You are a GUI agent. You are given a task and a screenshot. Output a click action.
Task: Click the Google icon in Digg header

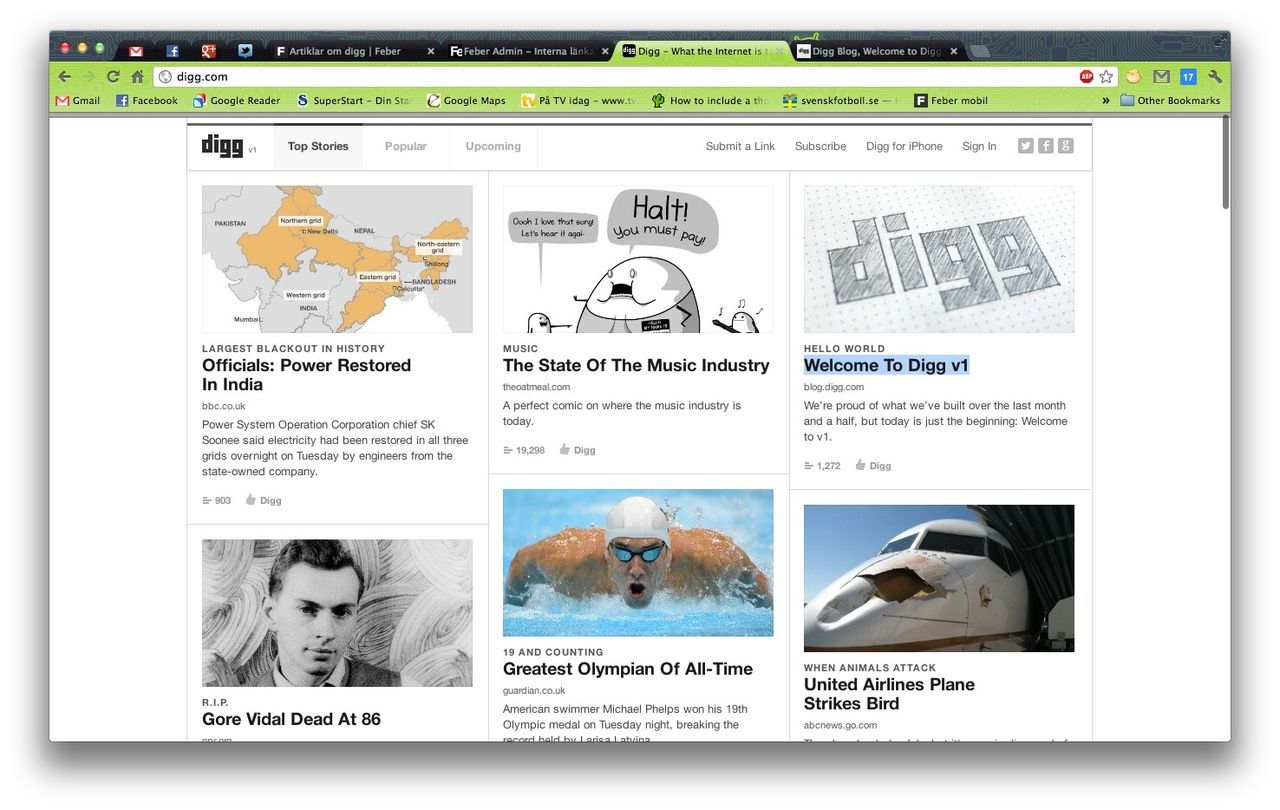click(x=1066, y=146)
